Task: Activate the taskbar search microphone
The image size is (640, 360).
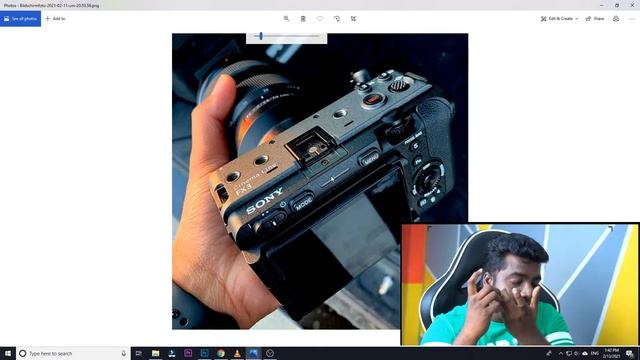Action: pos(124,353)
